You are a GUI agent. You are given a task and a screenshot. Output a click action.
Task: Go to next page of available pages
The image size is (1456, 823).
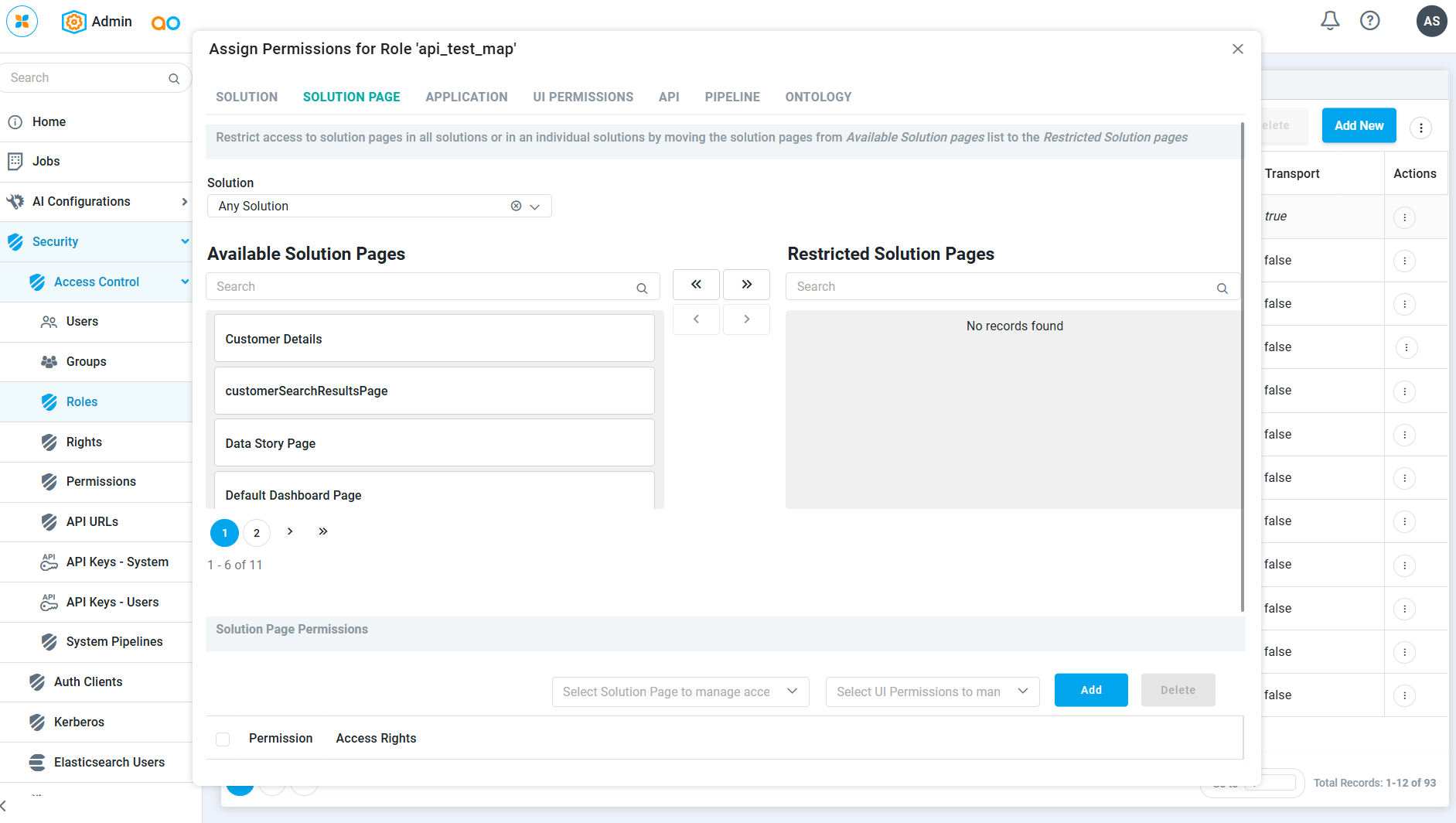pos(290,531)
